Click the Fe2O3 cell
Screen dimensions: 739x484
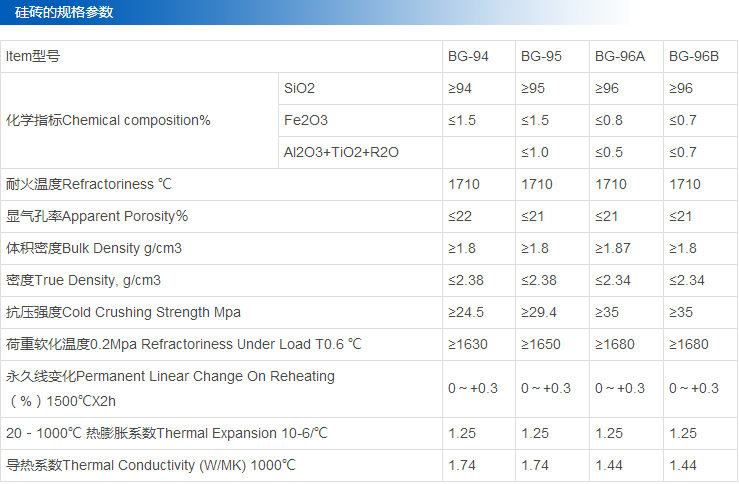(306, 120)
